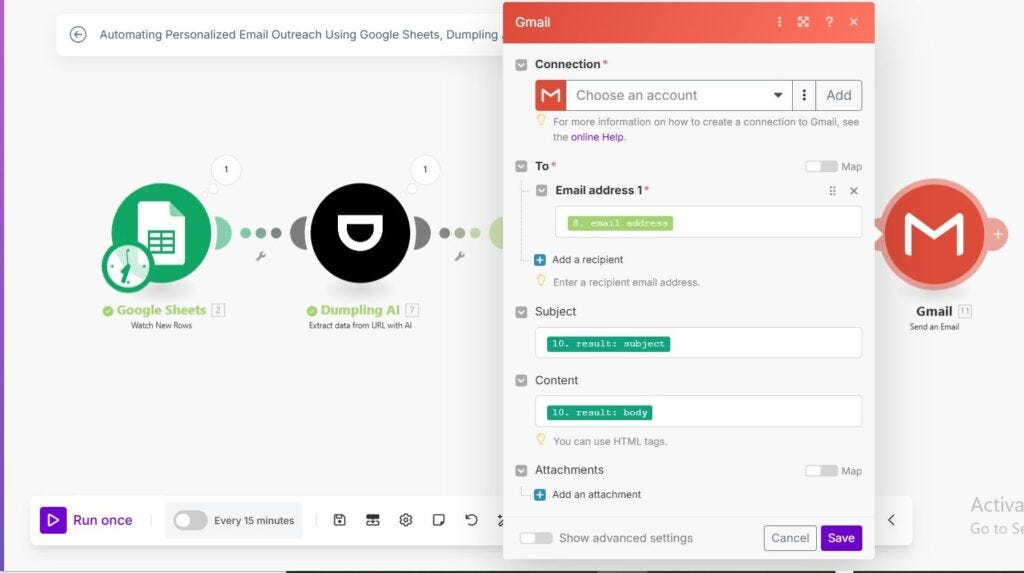
Task: Enable Map toggle for To
Action: tap(821, 167)
